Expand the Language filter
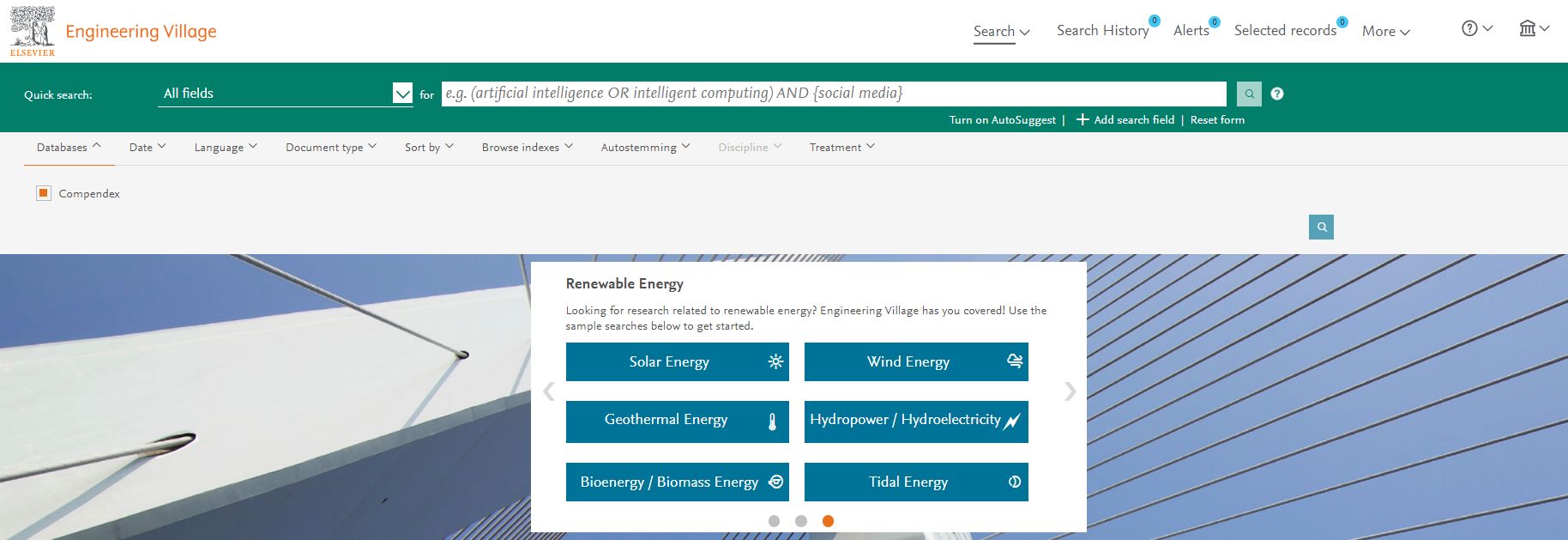The height and width of the screenshot is (540, 1568). (226, 147)
